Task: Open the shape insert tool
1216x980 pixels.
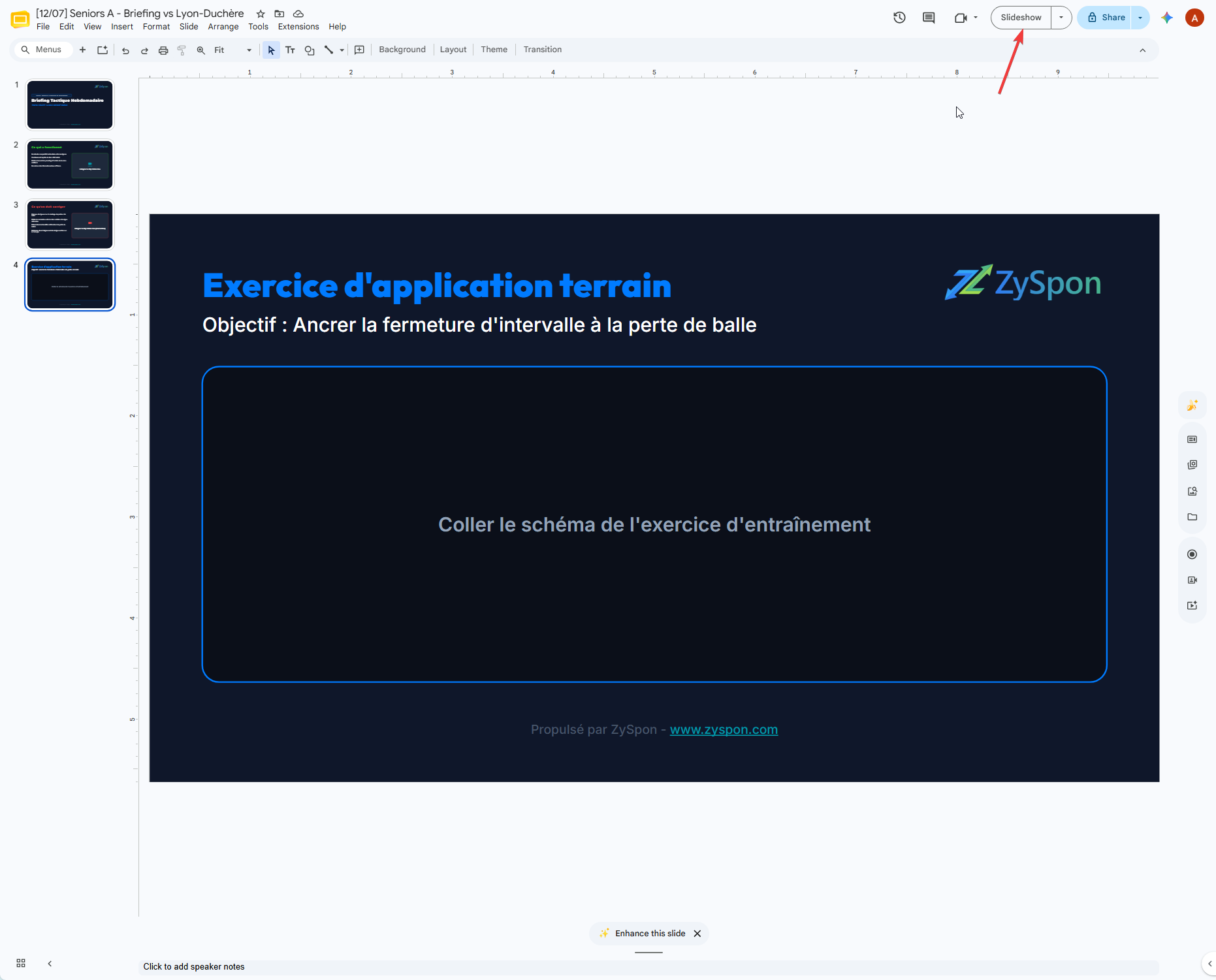Action: 310,50
